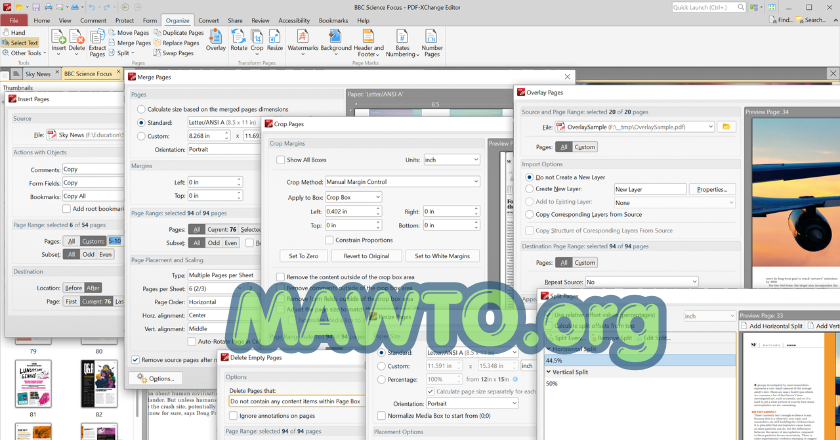The height and width of the screenshot is (440, 840).
Task: Open the Split dropdown in ribbon
Action: pos(122,53)
